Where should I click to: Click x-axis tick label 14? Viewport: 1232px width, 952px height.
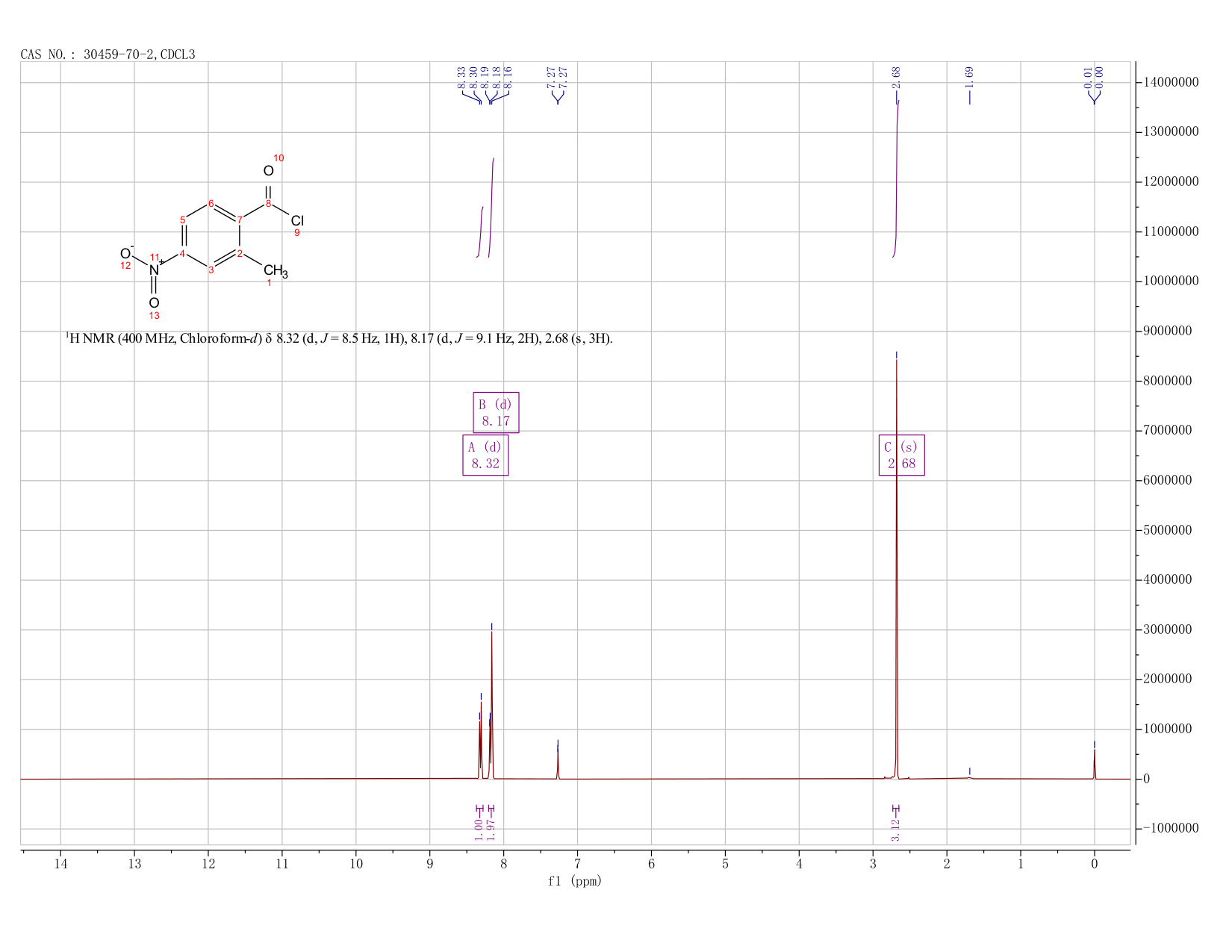coord(61,864)
